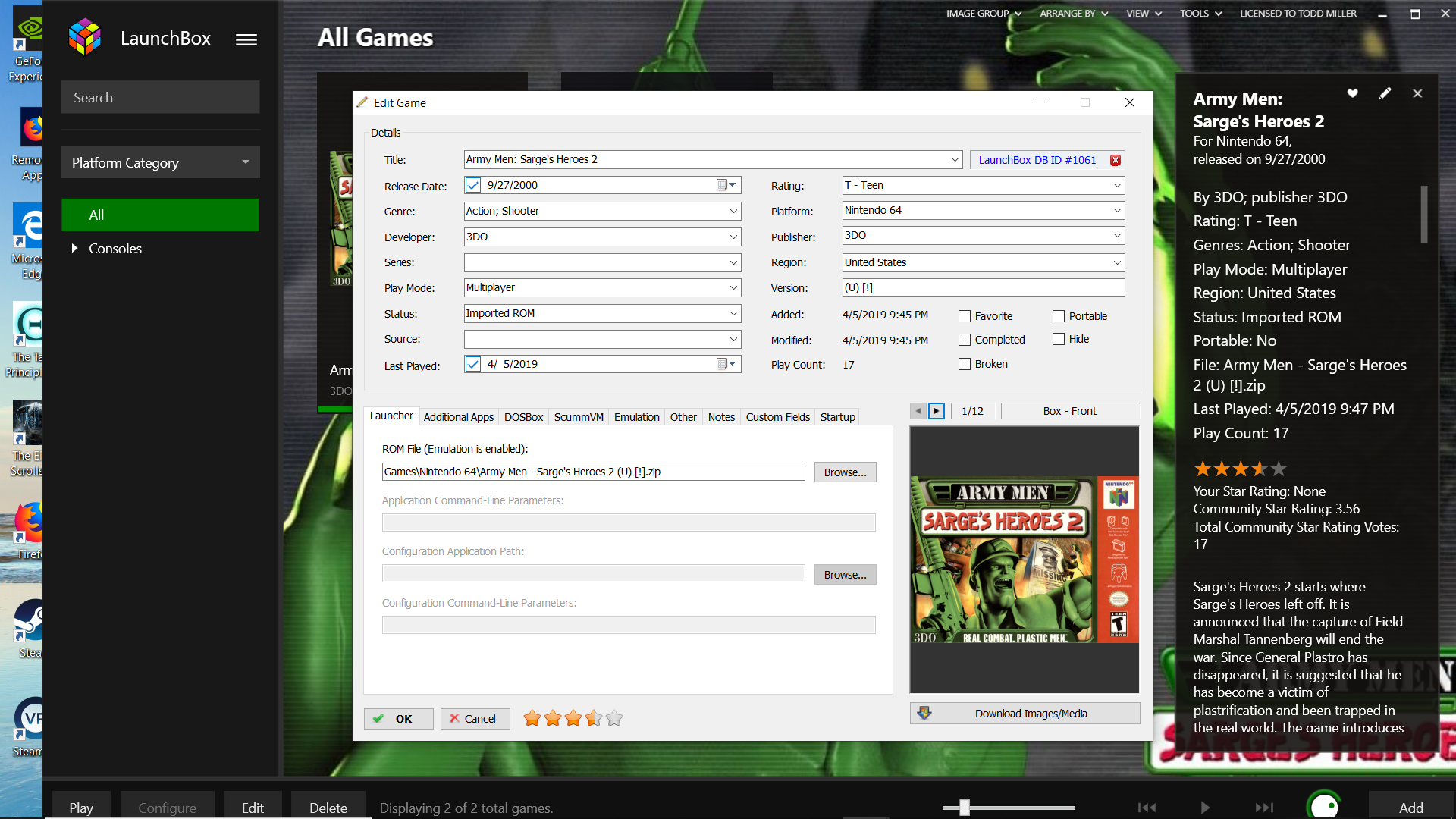Screen dimensions: 1456x819
Task: Open the Status dropdown
Action: pyautogui.click(x=733, y=313)
